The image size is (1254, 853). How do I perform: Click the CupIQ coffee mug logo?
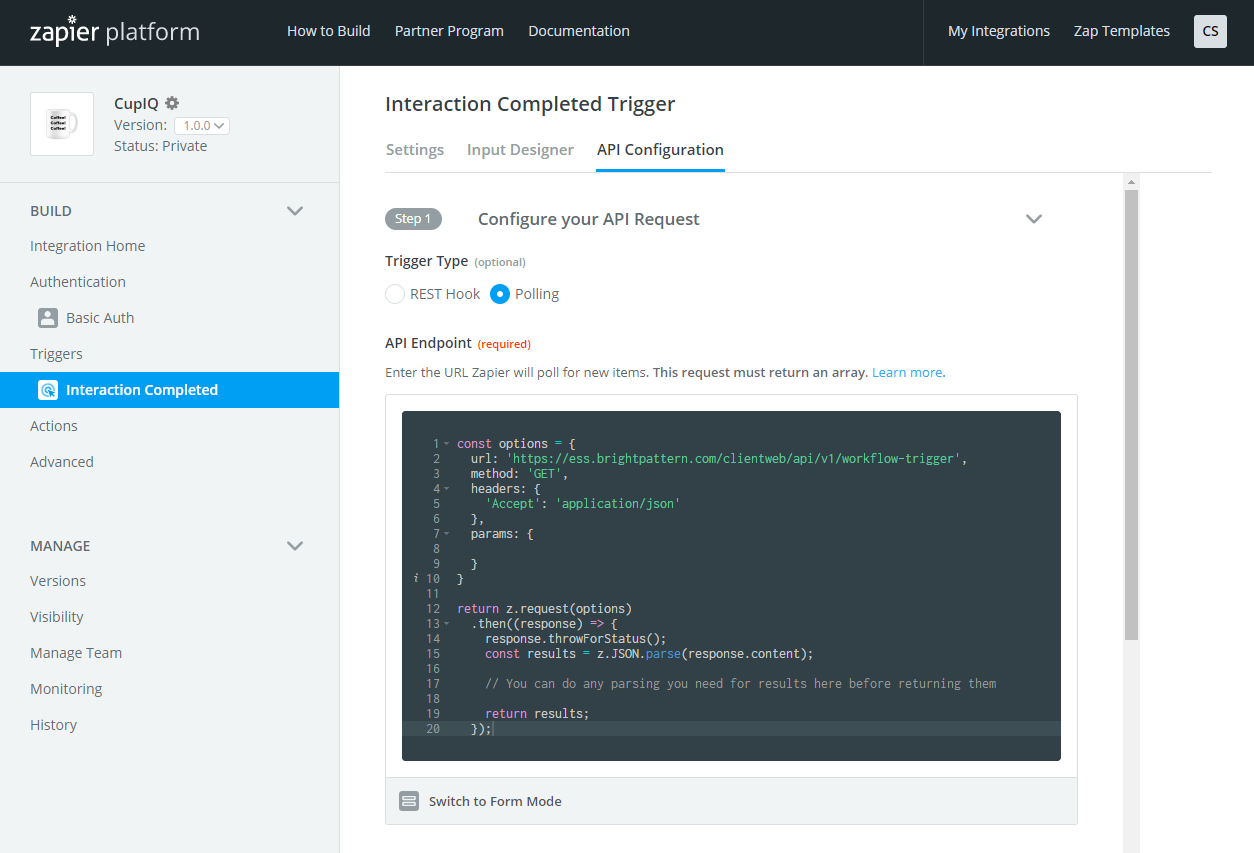[x=62, y=124]
